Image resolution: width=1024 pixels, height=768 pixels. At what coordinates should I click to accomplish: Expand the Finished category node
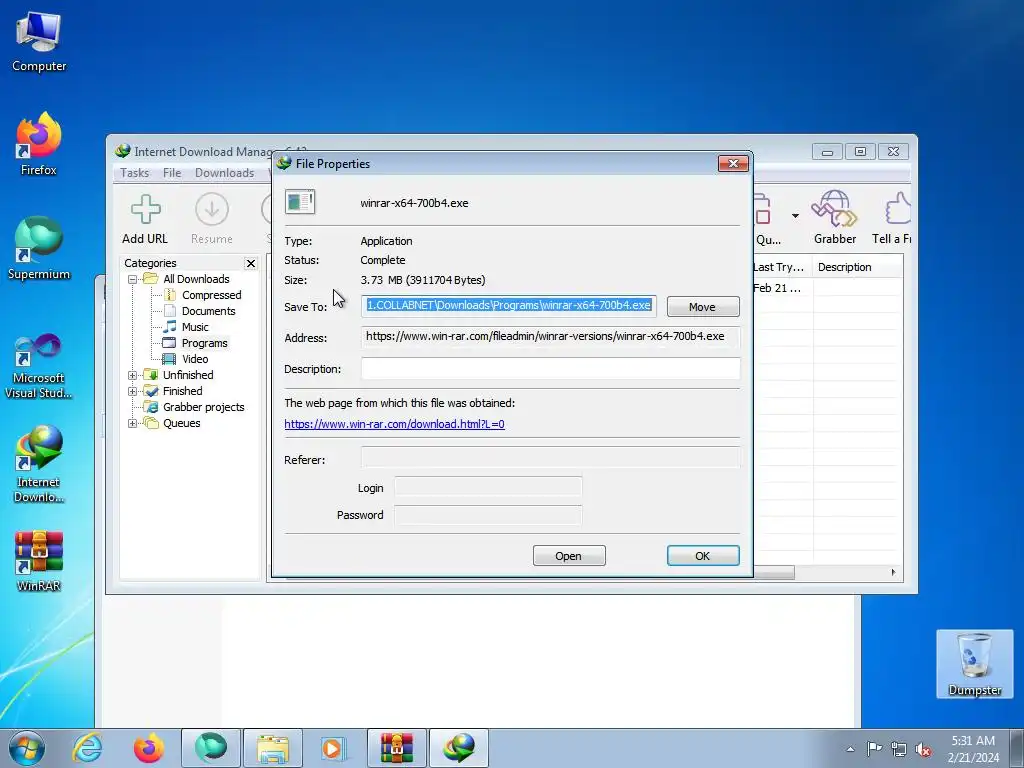pyautogui.click(x=133, y=391)
